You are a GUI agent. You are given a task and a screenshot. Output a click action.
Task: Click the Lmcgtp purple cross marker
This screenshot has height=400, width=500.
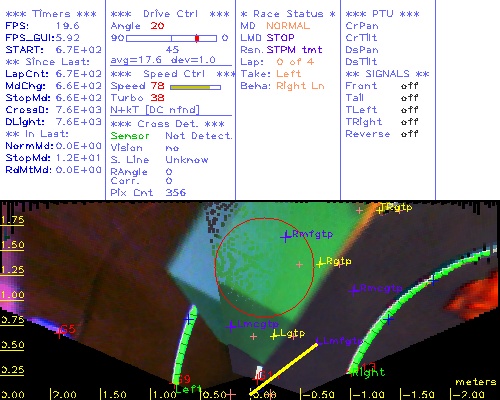(231, 326)
